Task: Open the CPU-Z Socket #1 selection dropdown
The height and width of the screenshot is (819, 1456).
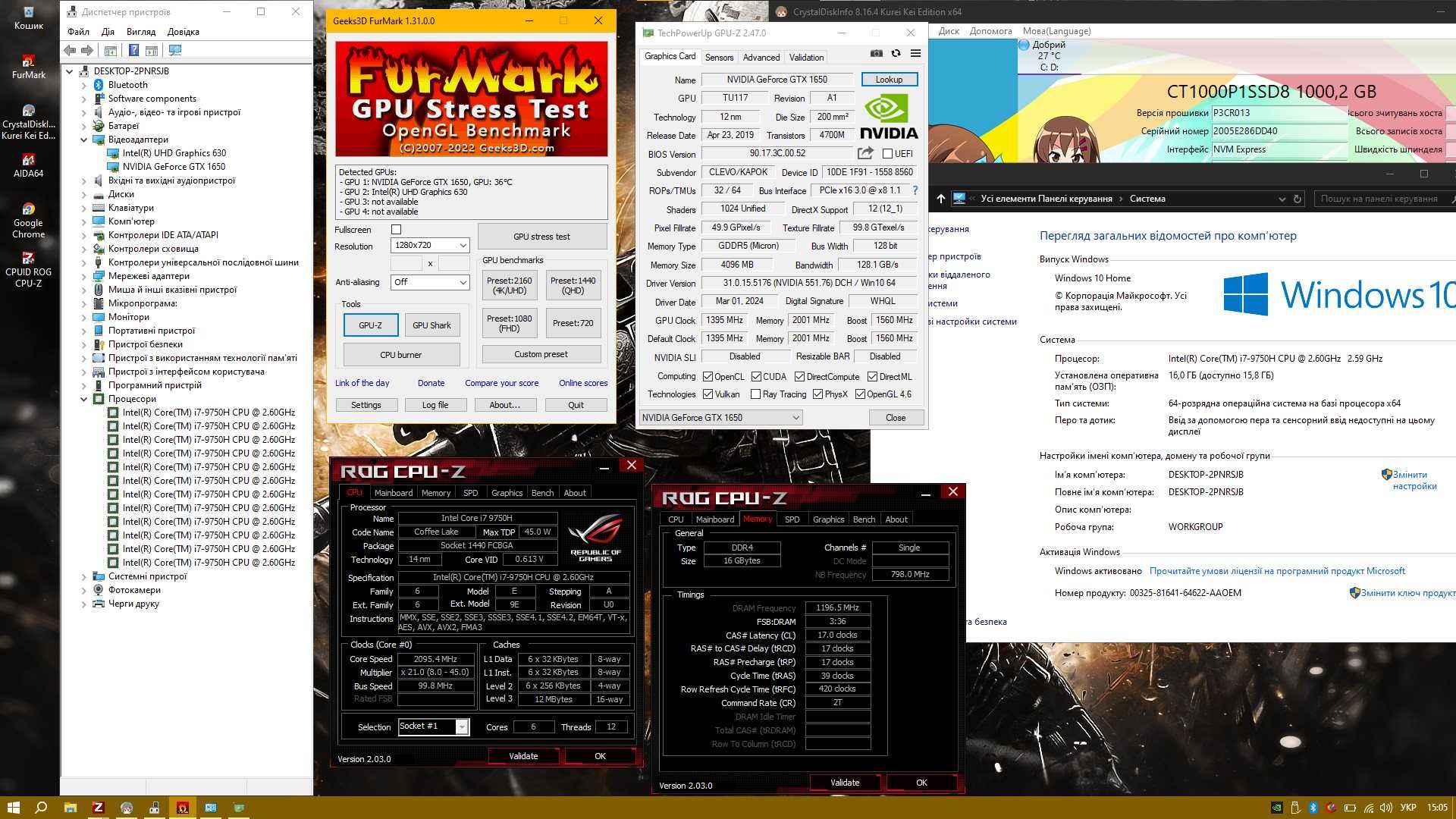Action: [434, 726]
